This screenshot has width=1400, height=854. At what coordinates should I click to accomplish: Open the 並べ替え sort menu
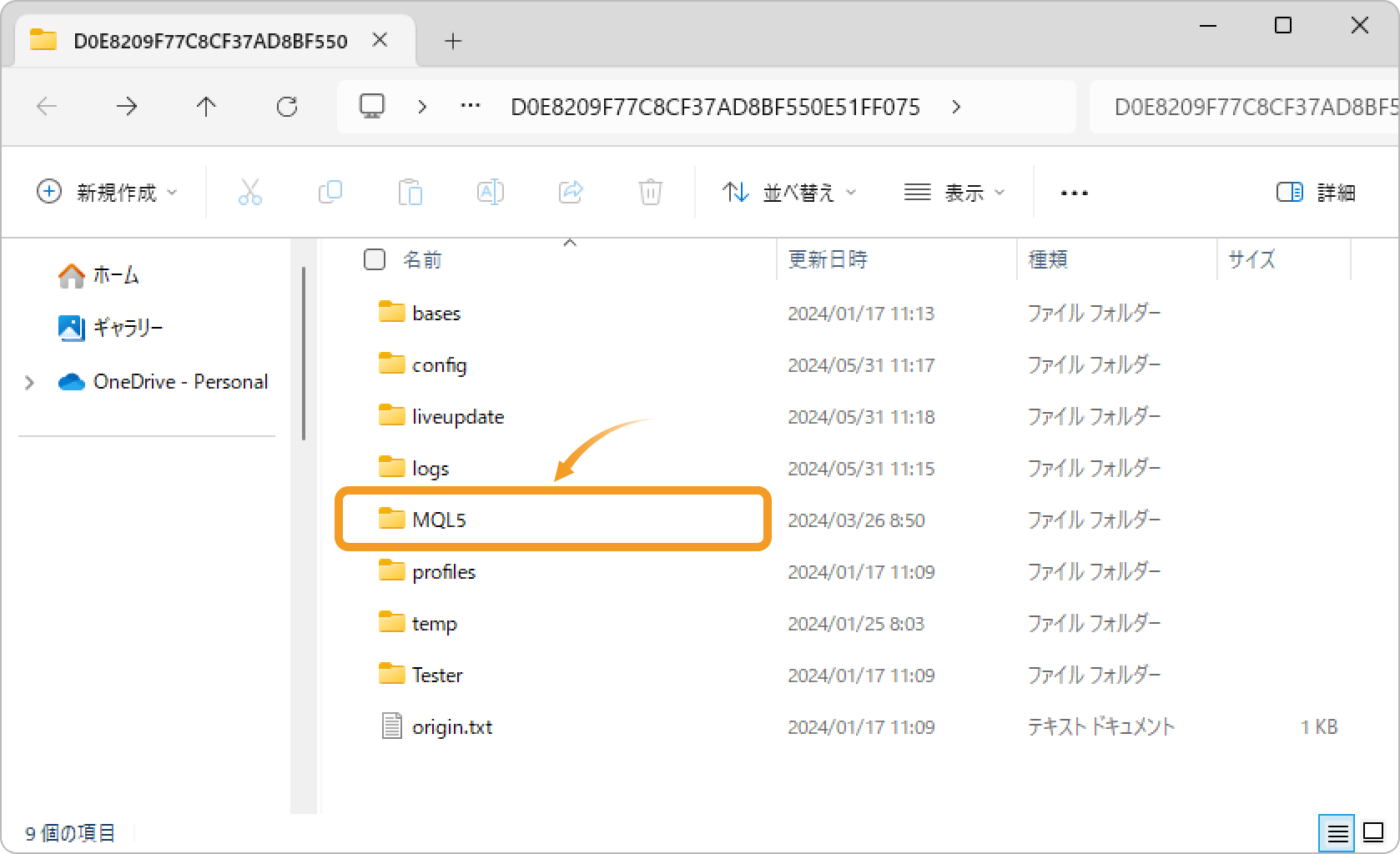click(x=789, y=193)
